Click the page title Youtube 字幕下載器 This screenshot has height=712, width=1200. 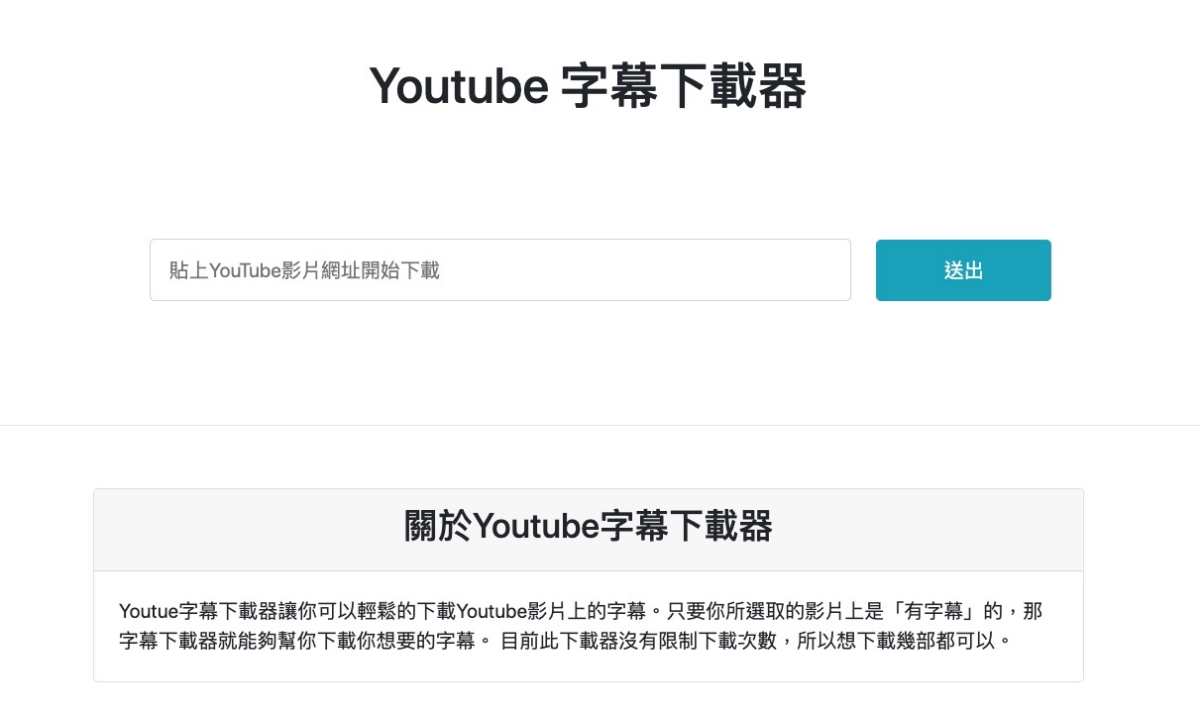pyautogui.click(x=588, y=86)
